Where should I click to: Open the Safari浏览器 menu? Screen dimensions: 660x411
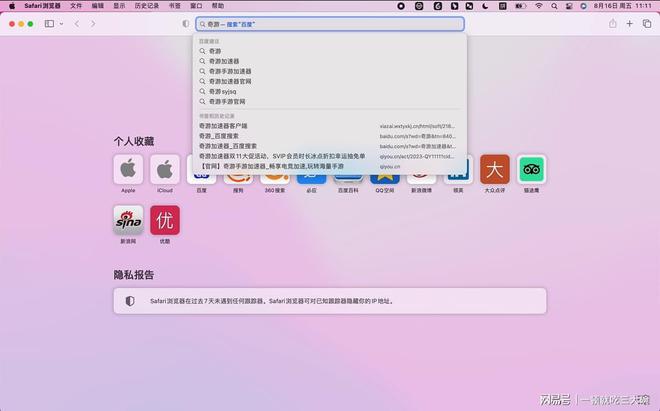42,6
